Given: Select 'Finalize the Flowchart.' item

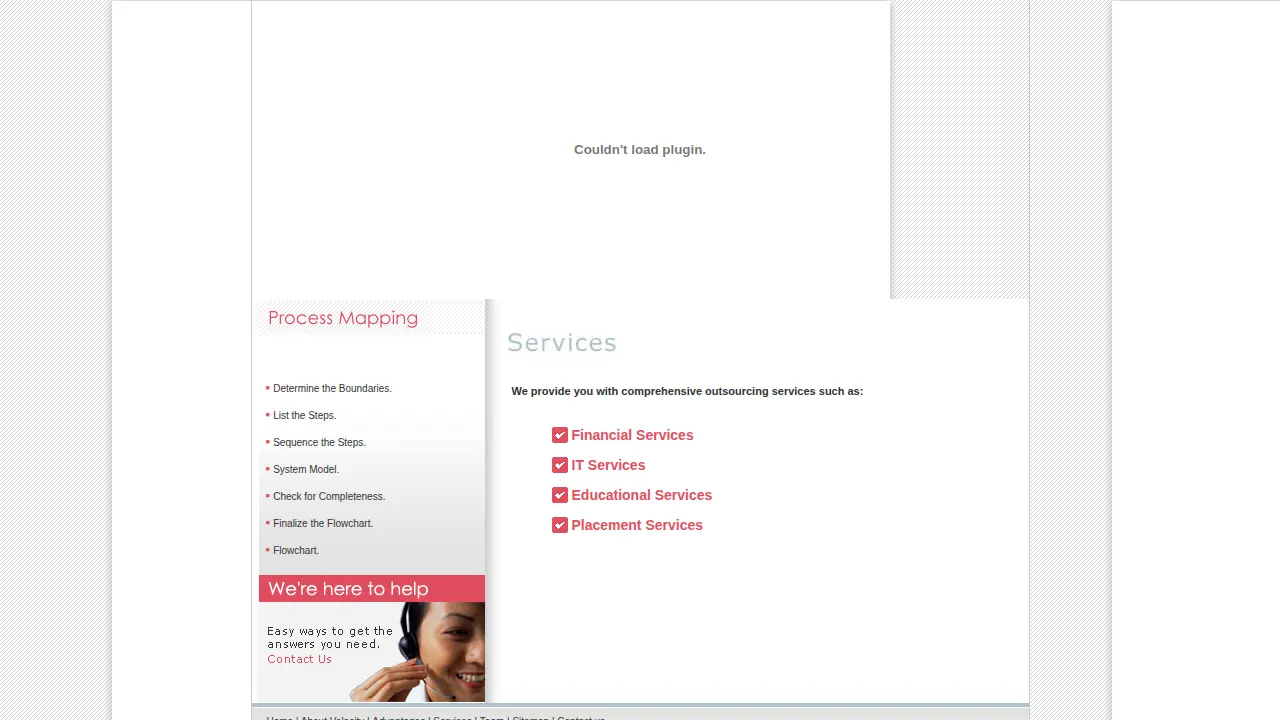Looking at the screenshot, I should (323, 523).
